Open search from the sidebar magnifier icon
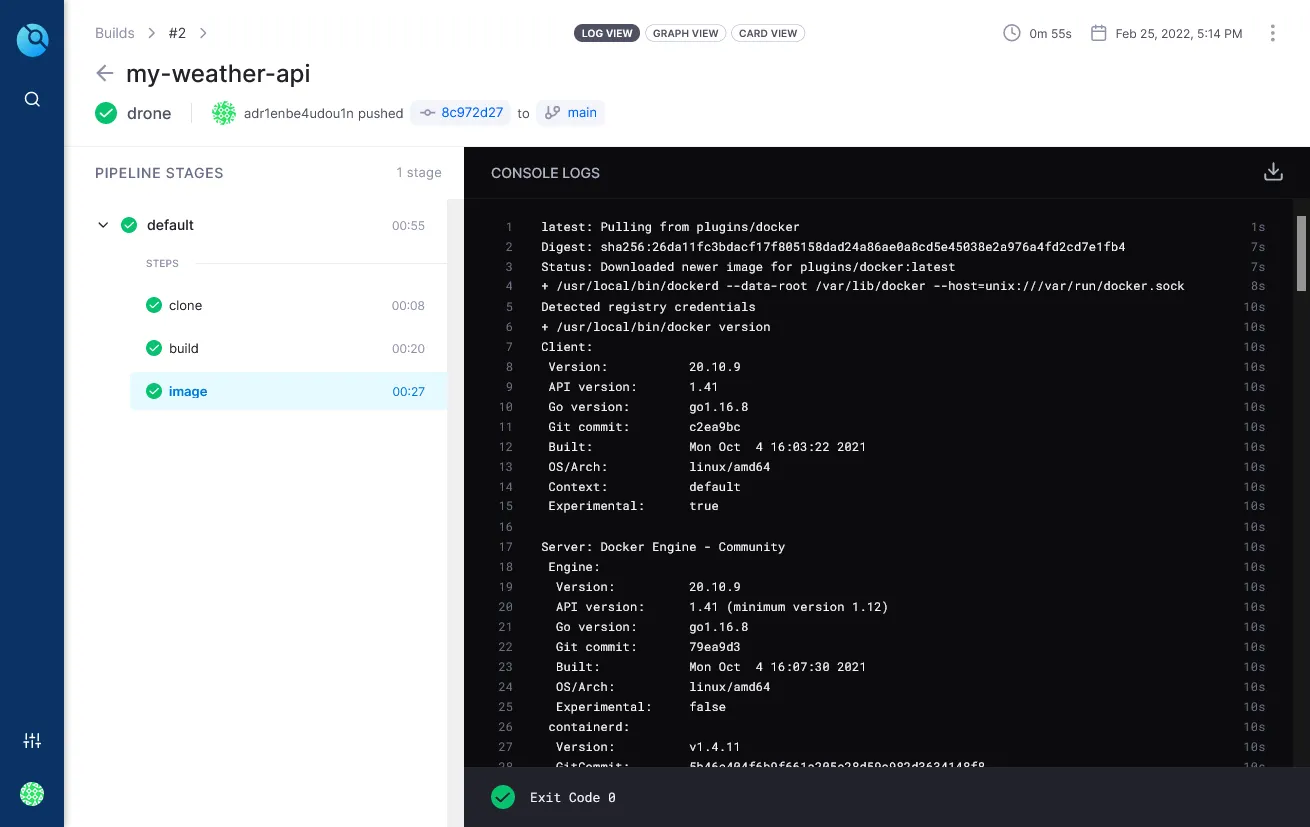This screenshot has height=827, width=1310. tap(32, 99)
